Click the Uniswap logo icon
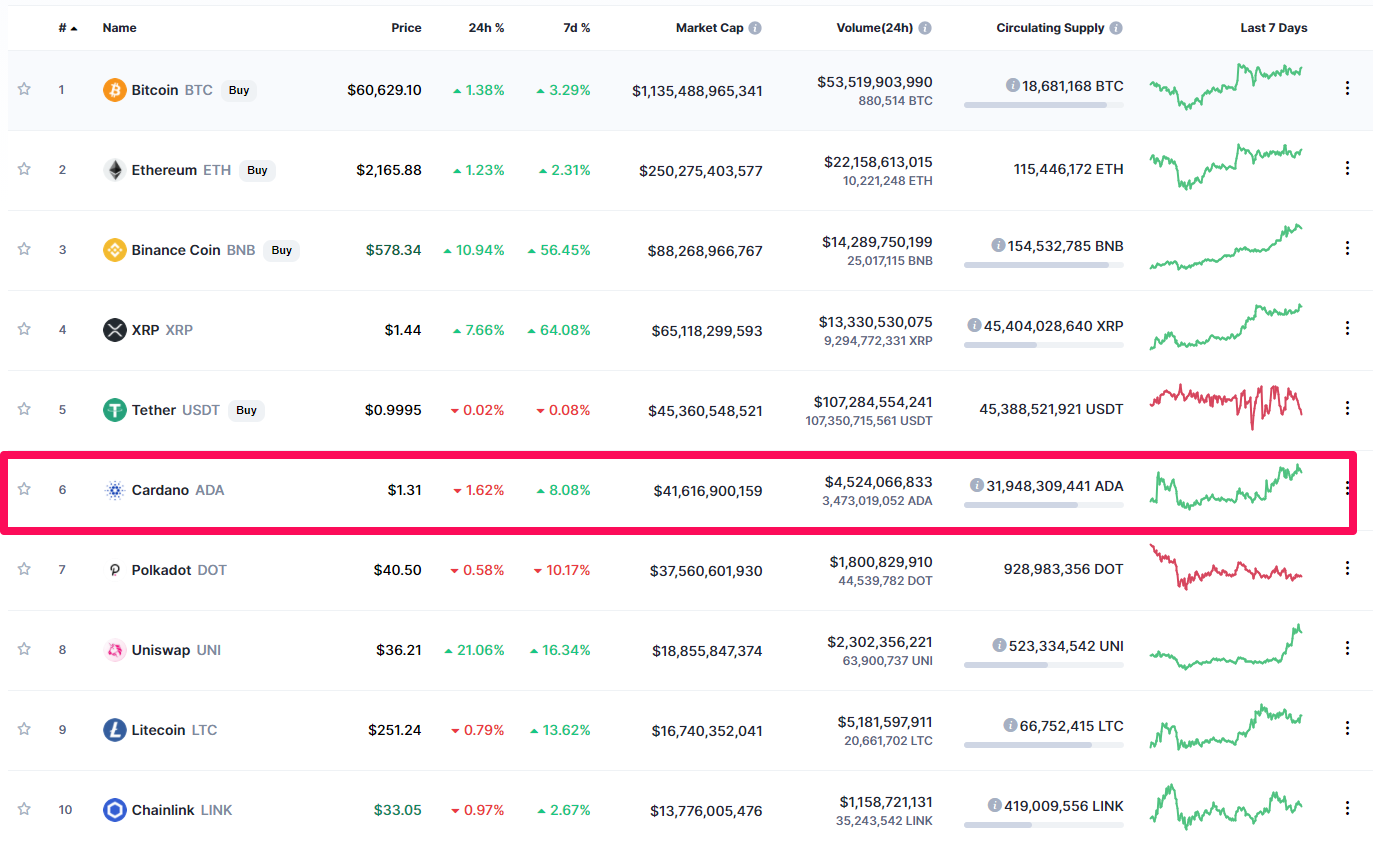 click(x=115, y=650)
